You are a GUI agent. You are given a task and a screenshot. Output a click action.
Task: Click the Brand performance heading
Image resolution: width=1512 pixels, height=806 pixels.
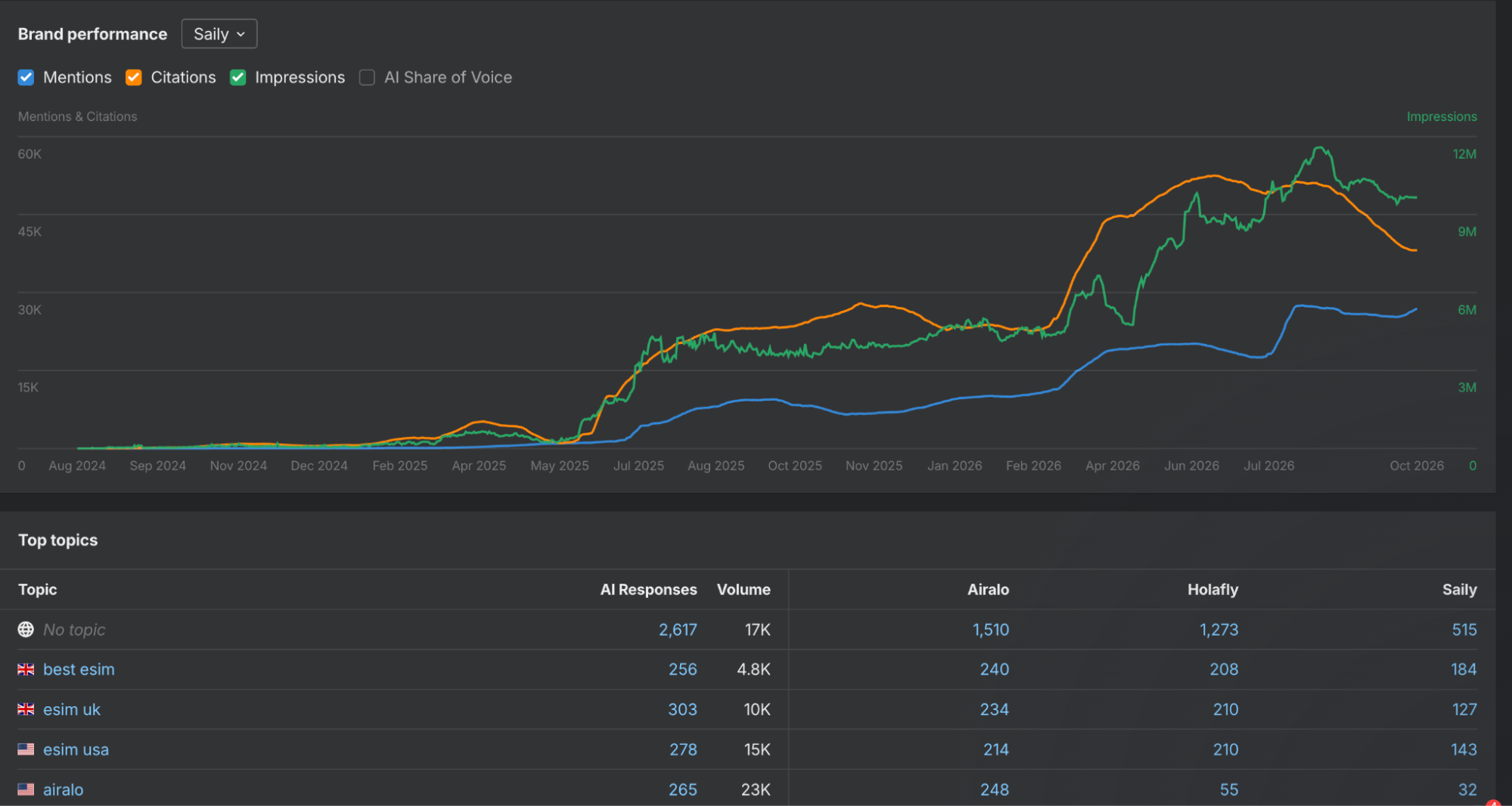pos(92,34)
